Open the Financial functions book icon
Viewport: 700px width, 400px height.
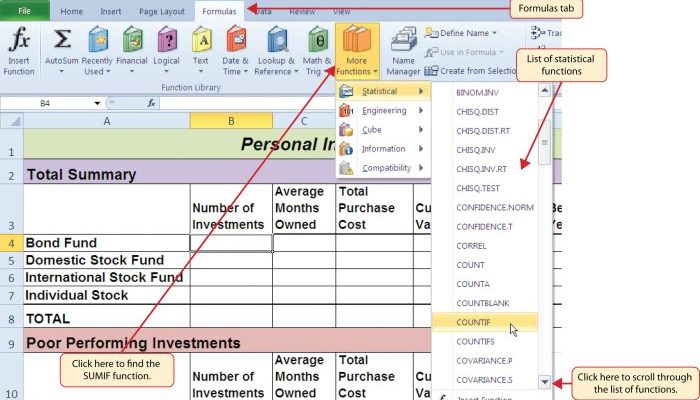pos(132,40)
